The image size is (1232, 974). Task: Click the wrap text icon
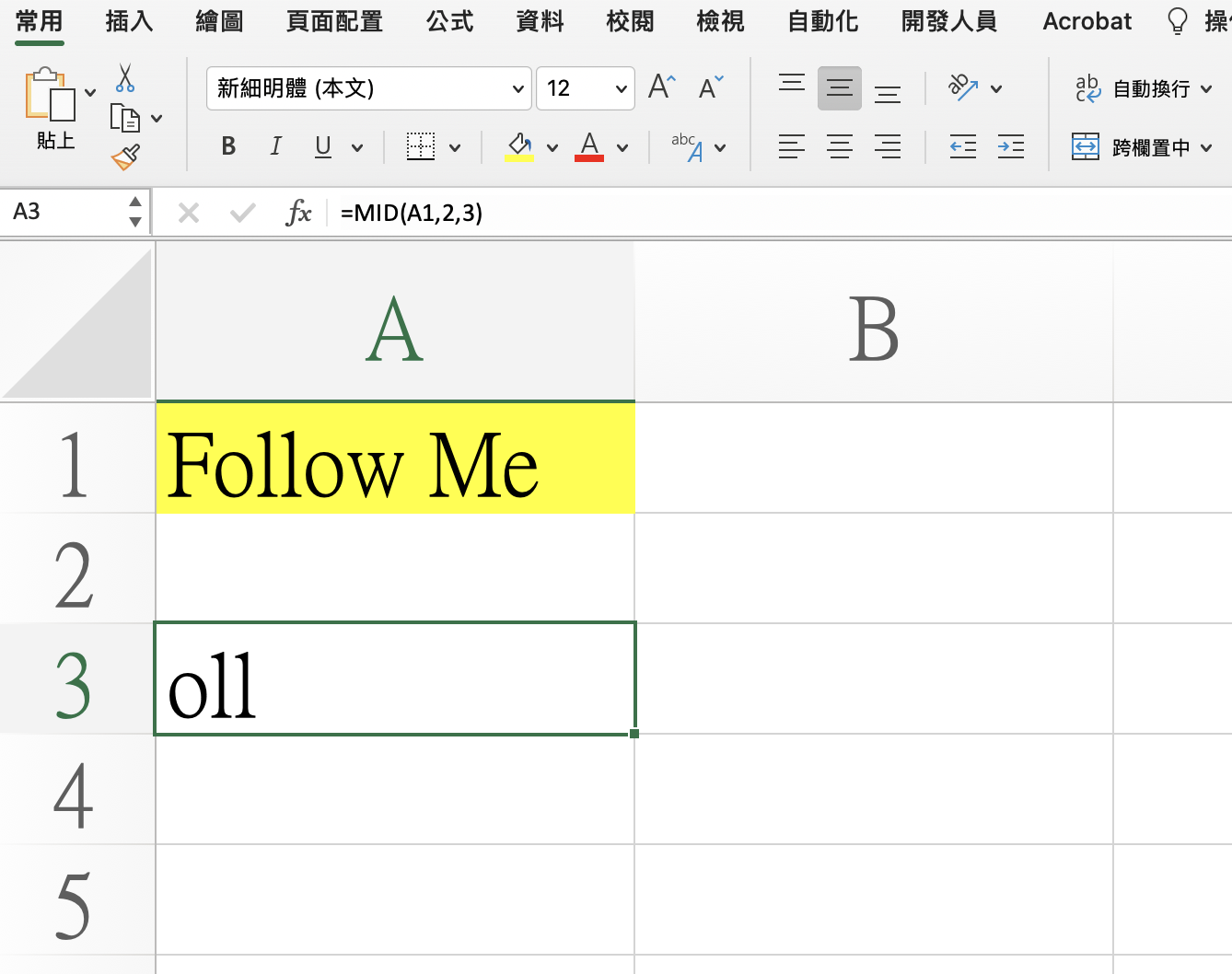click(x=1087, y=88)
